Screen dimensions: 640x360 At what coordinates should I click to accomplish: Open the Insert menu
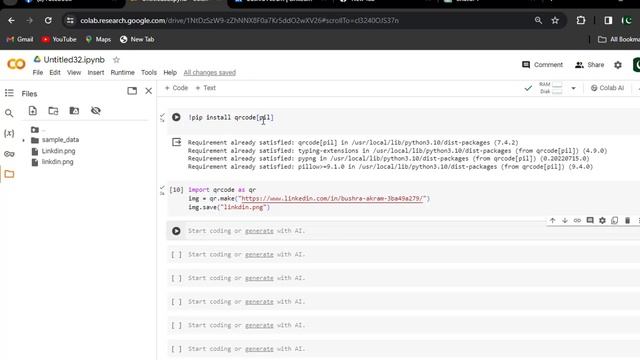96,72
